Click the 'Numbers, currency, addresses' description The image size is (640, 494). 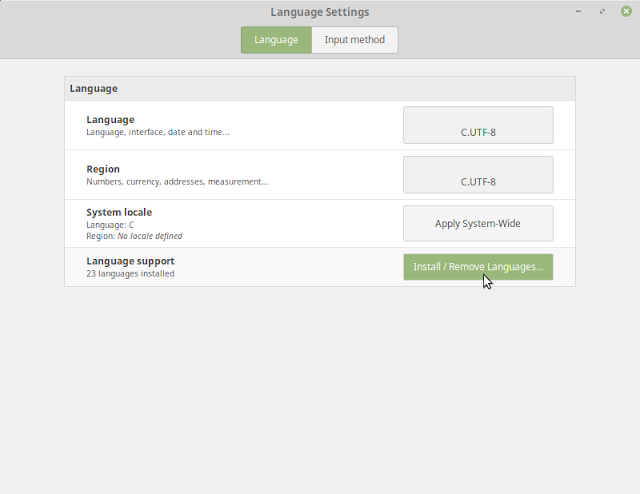[x=177, y=182]
